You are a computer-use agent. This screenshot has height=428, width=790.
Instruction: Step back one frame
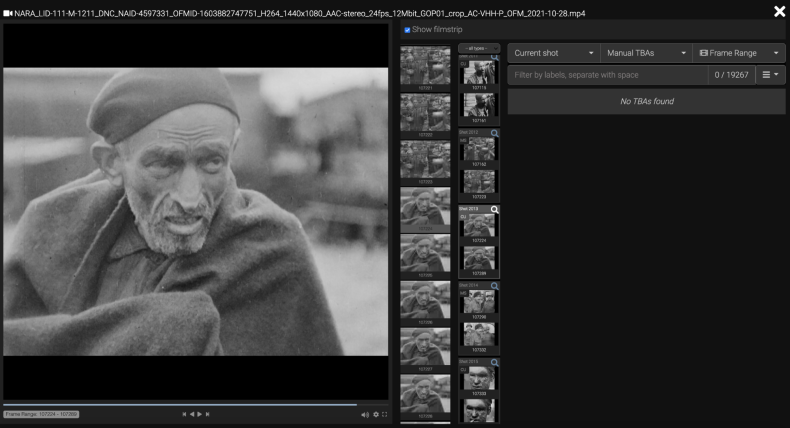191,414
